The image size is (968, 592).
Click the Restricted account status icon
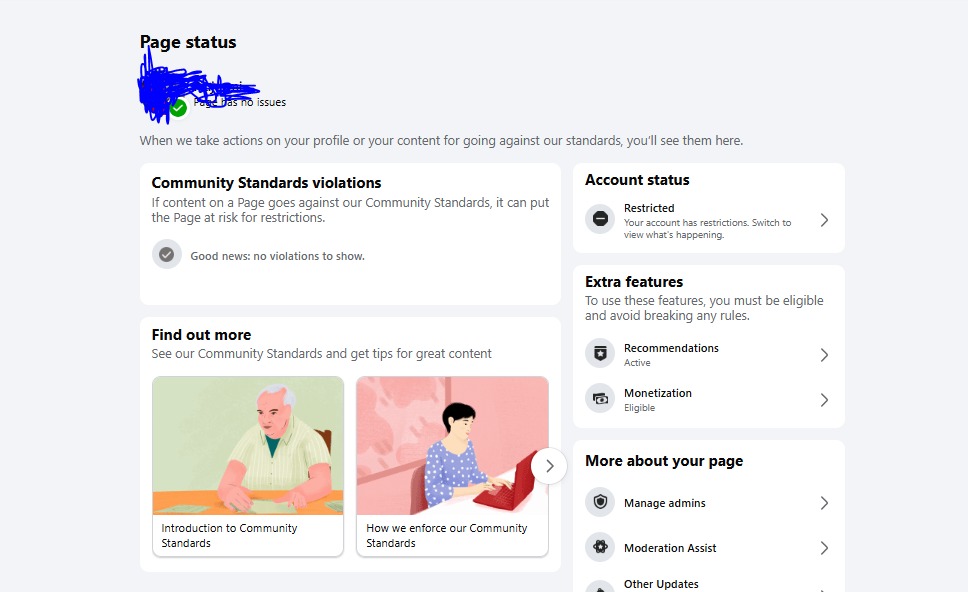tap(600, 219)
